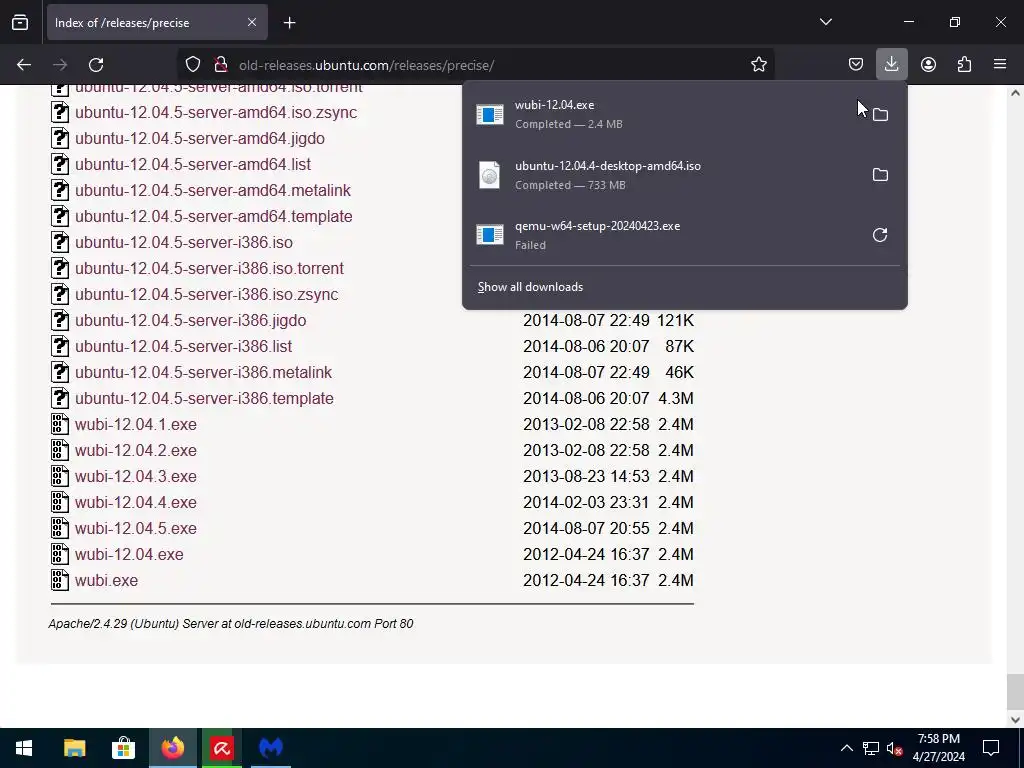Open ubuntu-12.04.5-server-i386.template link

click(204, 398)
